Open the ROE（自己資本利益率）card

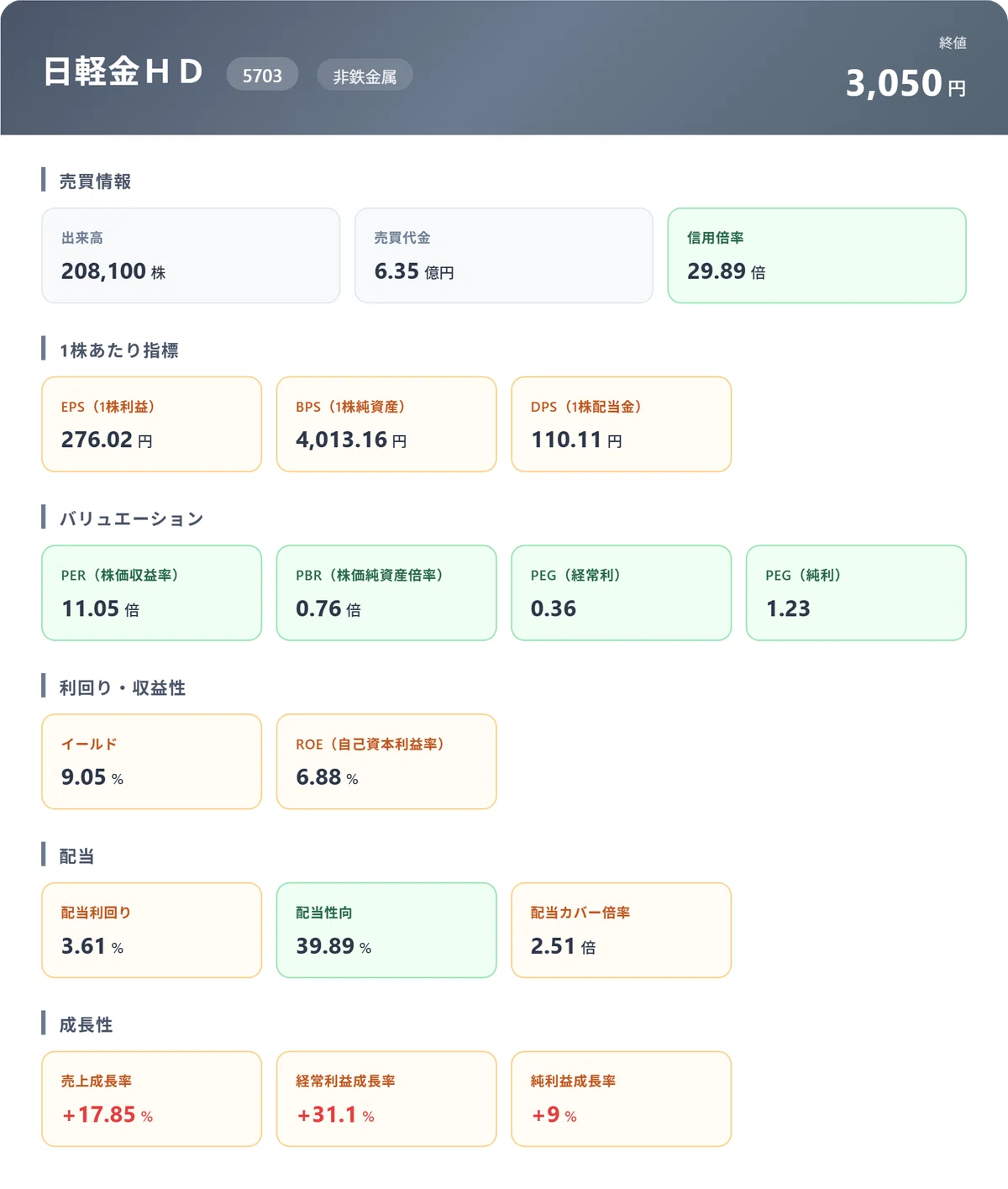click(x=386, y=762)
